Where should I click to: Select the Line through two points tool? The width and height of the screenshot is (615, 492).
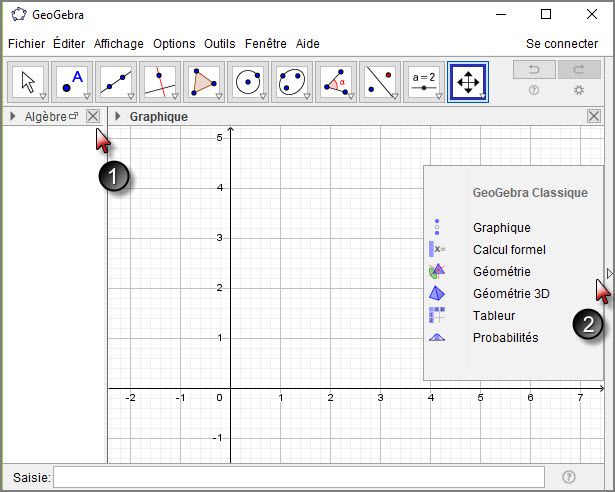point(116,82)
